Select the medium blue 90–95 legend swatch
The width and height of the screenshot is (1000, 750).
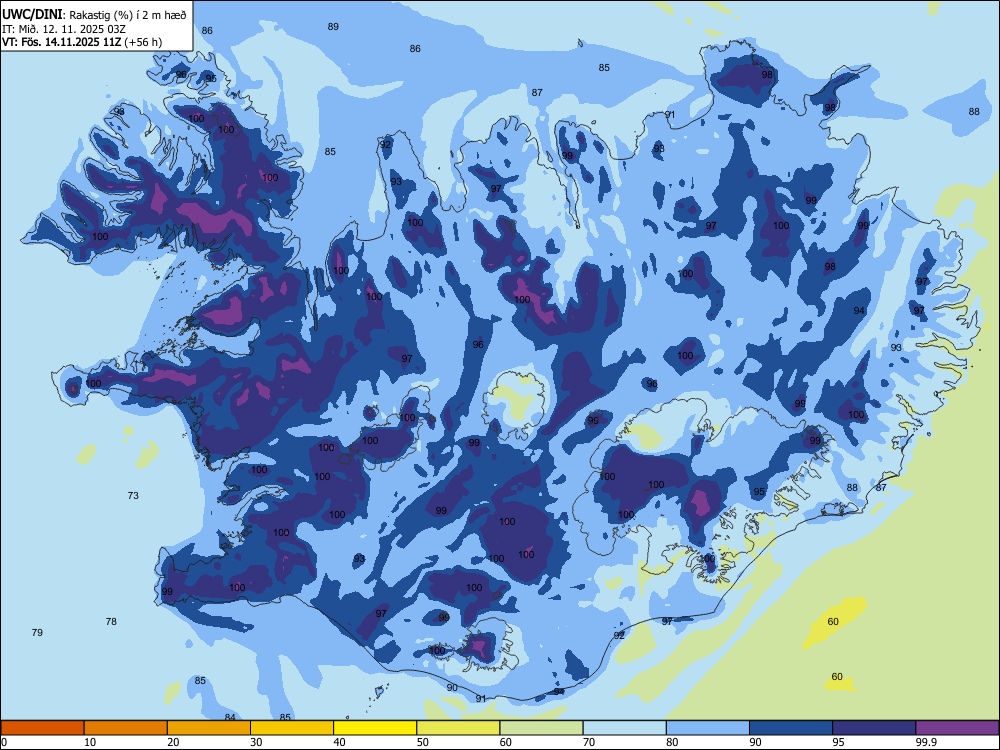pyautogui.click(x=791, y=728)
